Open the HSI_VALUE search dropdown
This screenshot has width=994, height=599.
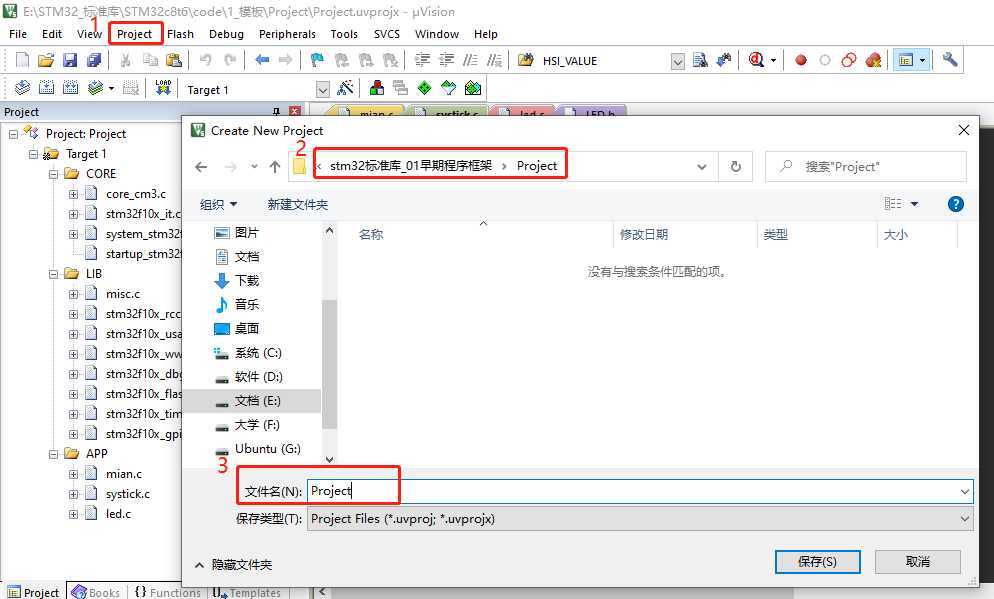(678, 61)
